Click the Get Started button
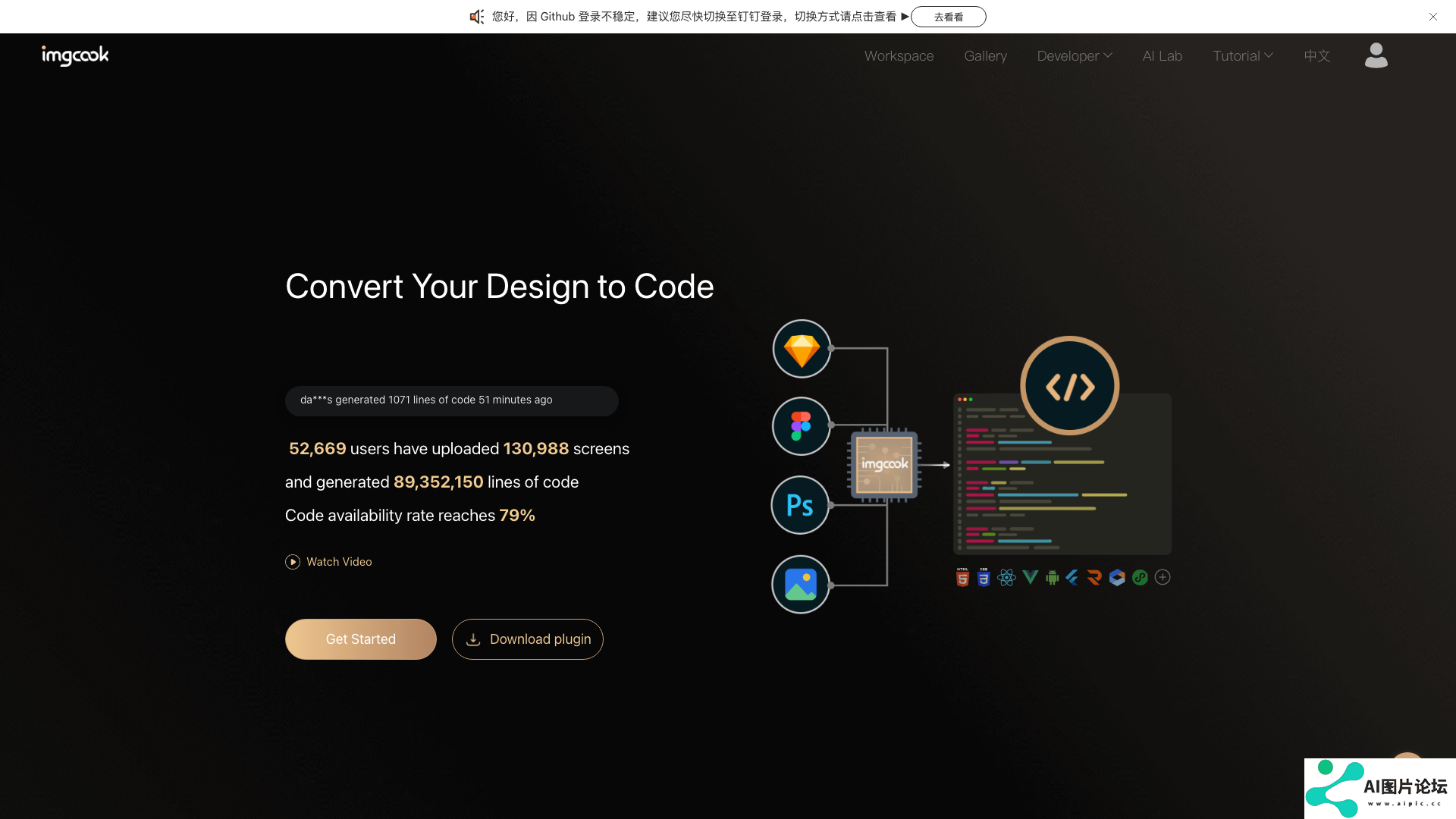This screenshot has height=819, width=1456. point(361,639)
